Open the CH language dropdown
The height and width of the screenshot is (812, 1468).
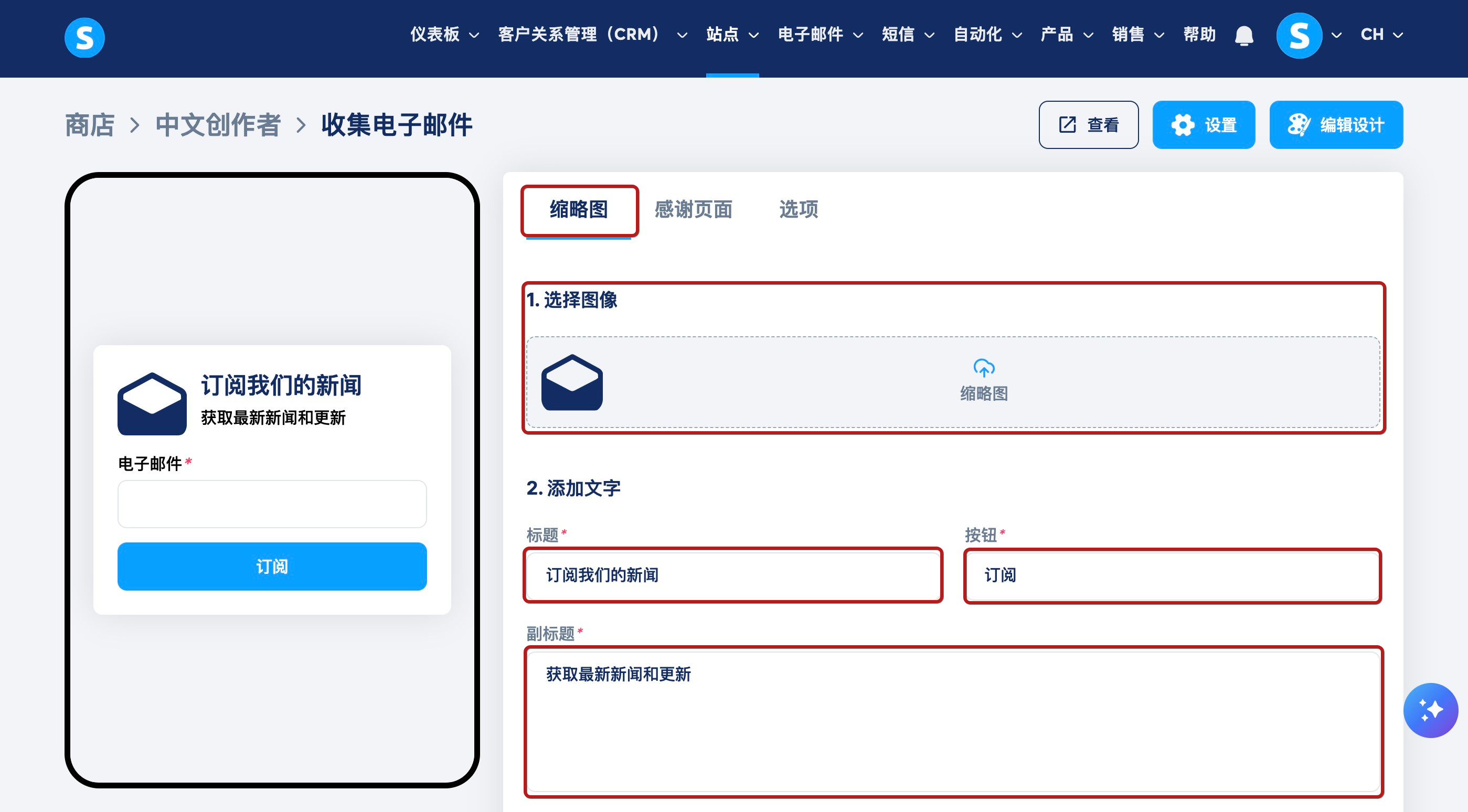click(x=1381, y=35)
